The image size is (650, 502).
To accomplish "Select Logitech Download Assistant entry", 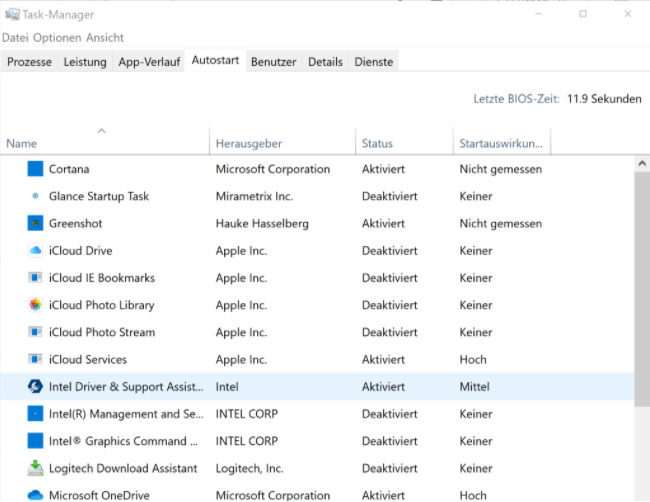I will tap(123, 468).
